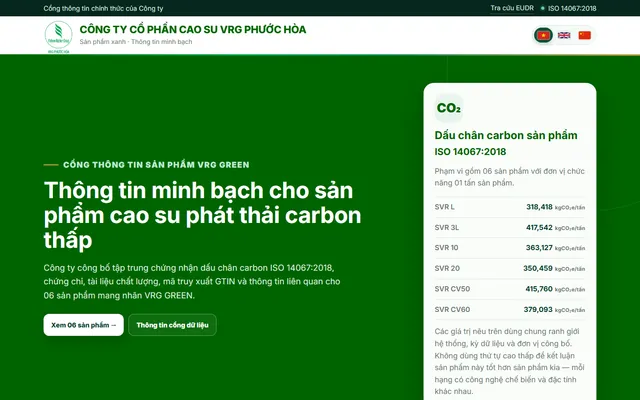Switch language to Chinese flag
Image resolution: width=640 pixels, height=400 pixels.
pyautogui.click(x=584, y=36)
